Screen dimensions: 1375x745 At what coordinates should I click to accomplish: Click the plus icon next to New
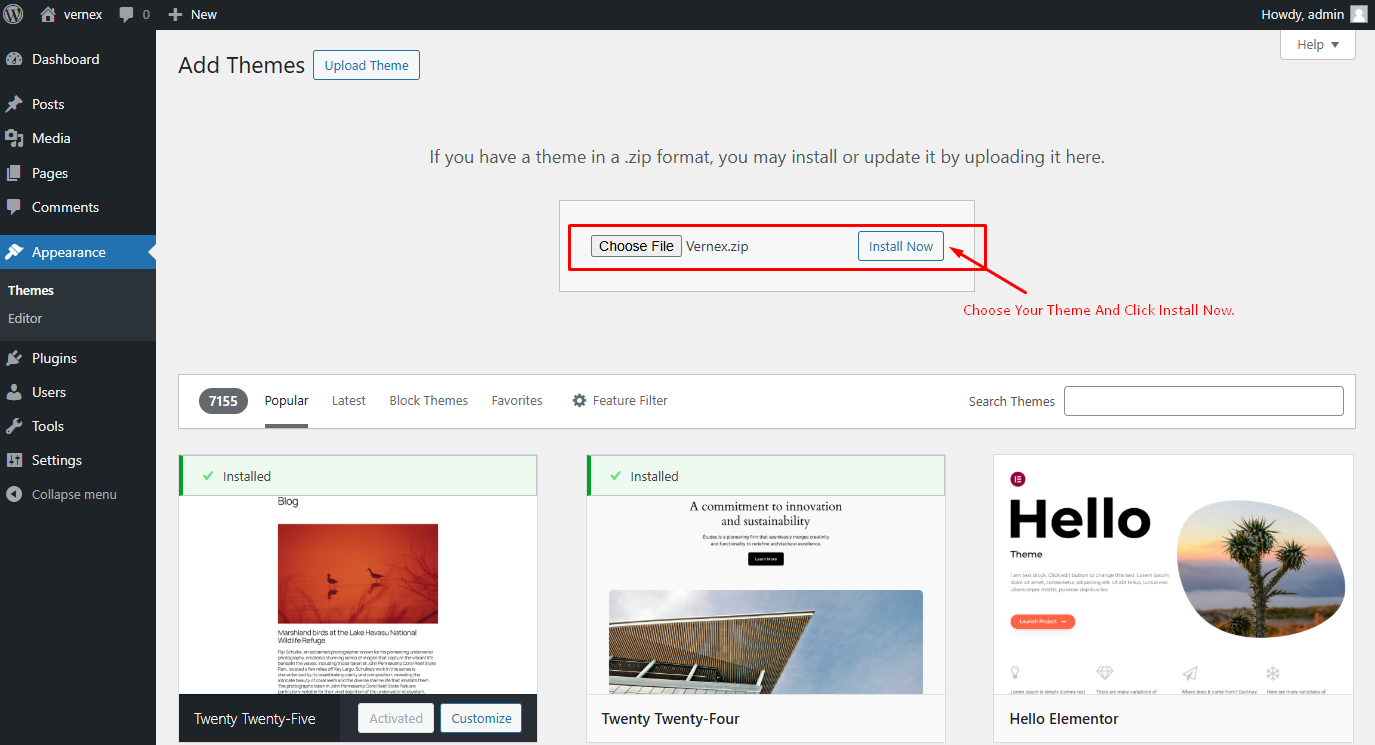pos(176,14)
